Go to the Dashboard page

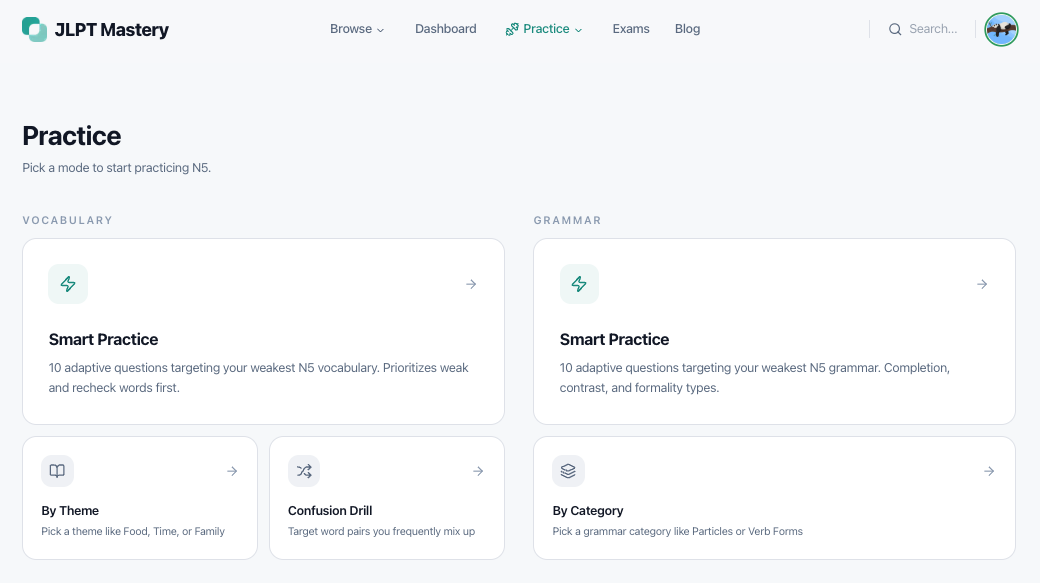[446, 29]
